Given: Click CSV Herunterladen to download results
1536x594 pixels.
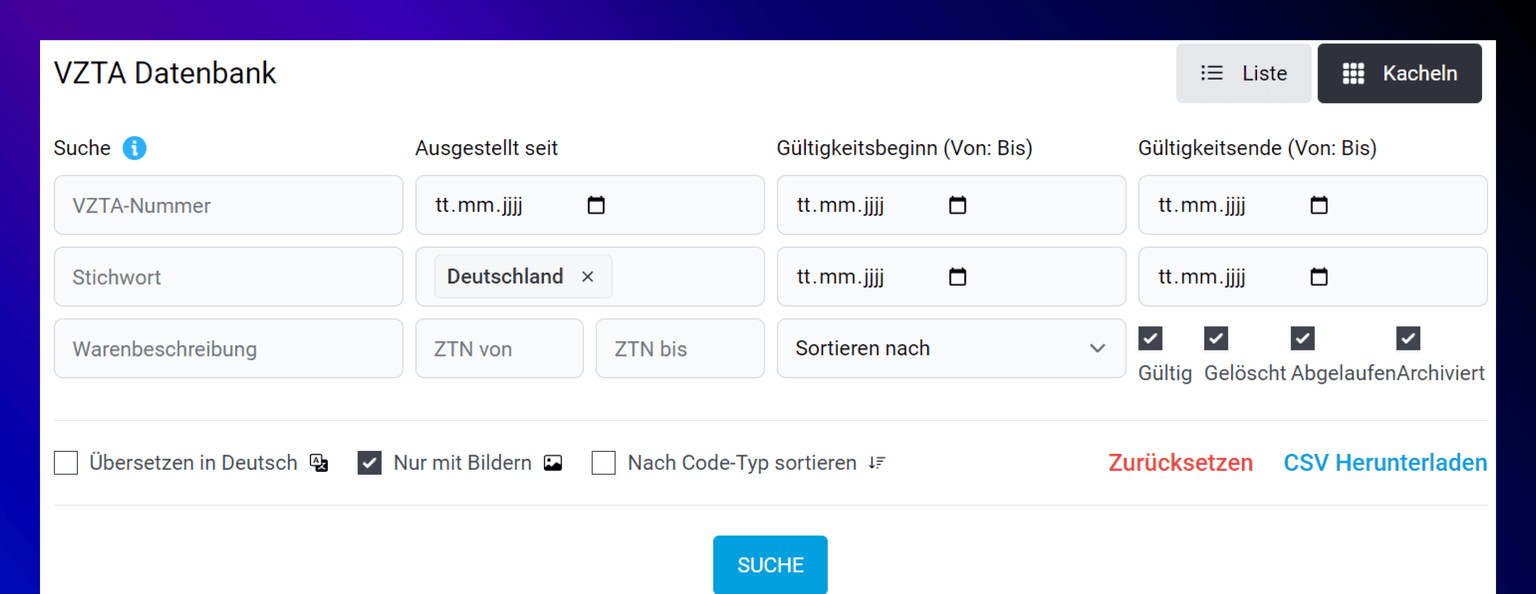Looking at the screenshot, I should (x=1384, y=462).
